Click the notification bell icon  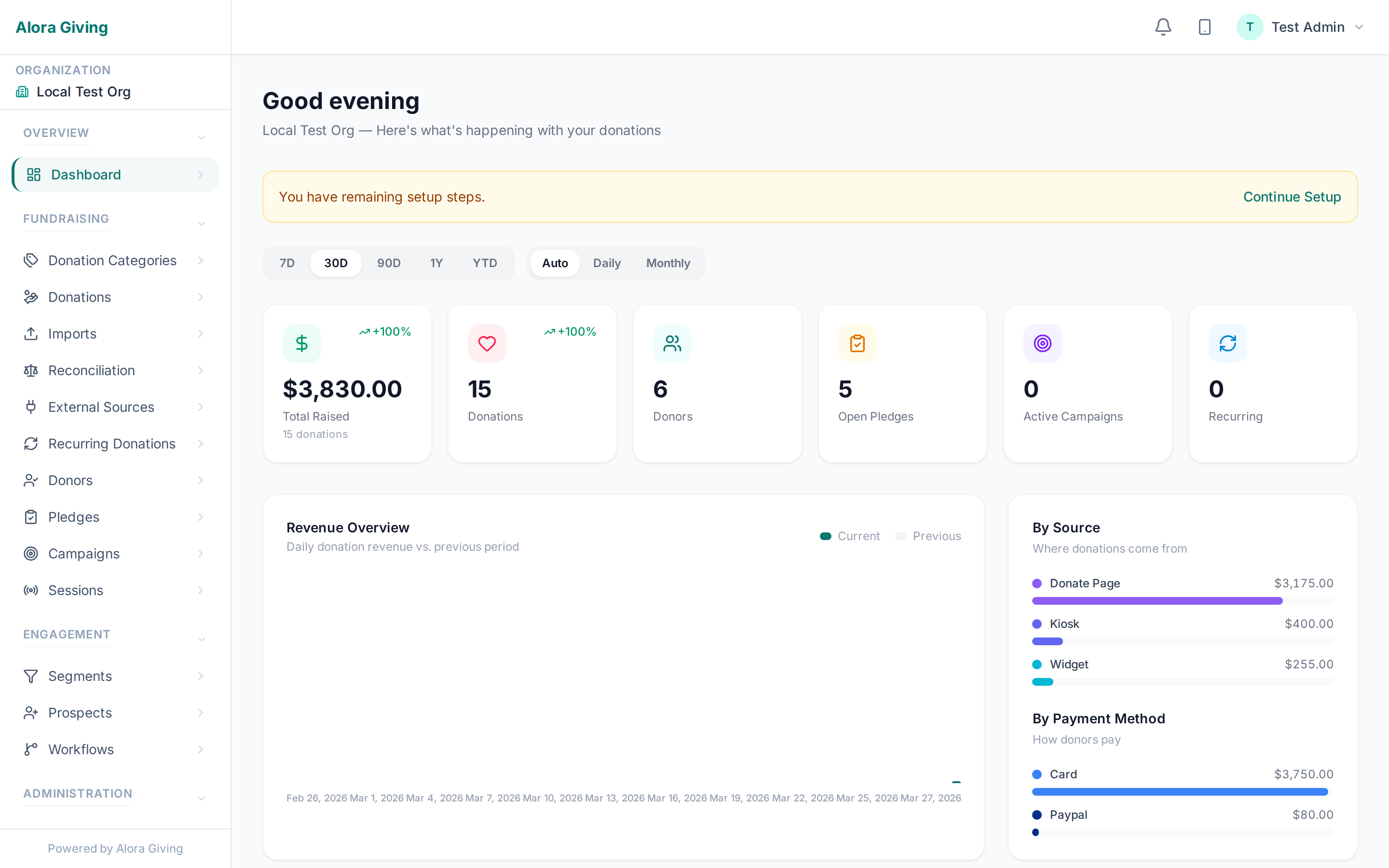tap(1163, 27)
